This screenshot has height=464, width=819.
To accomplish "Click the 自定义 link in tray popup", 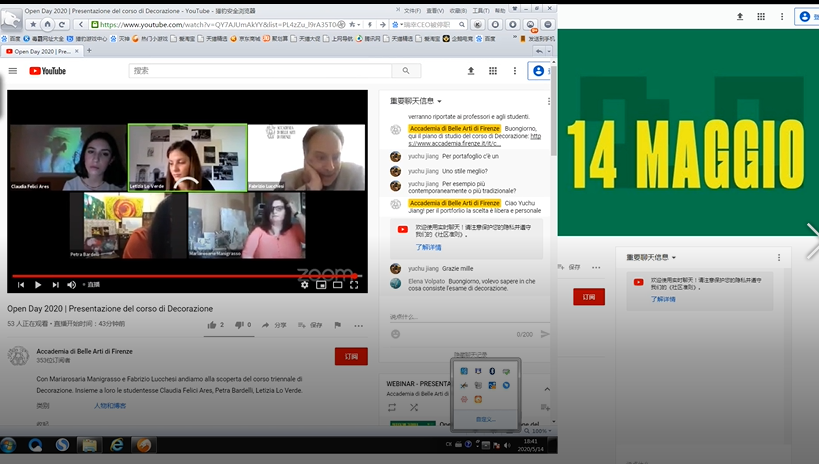I will click(486, 419).
